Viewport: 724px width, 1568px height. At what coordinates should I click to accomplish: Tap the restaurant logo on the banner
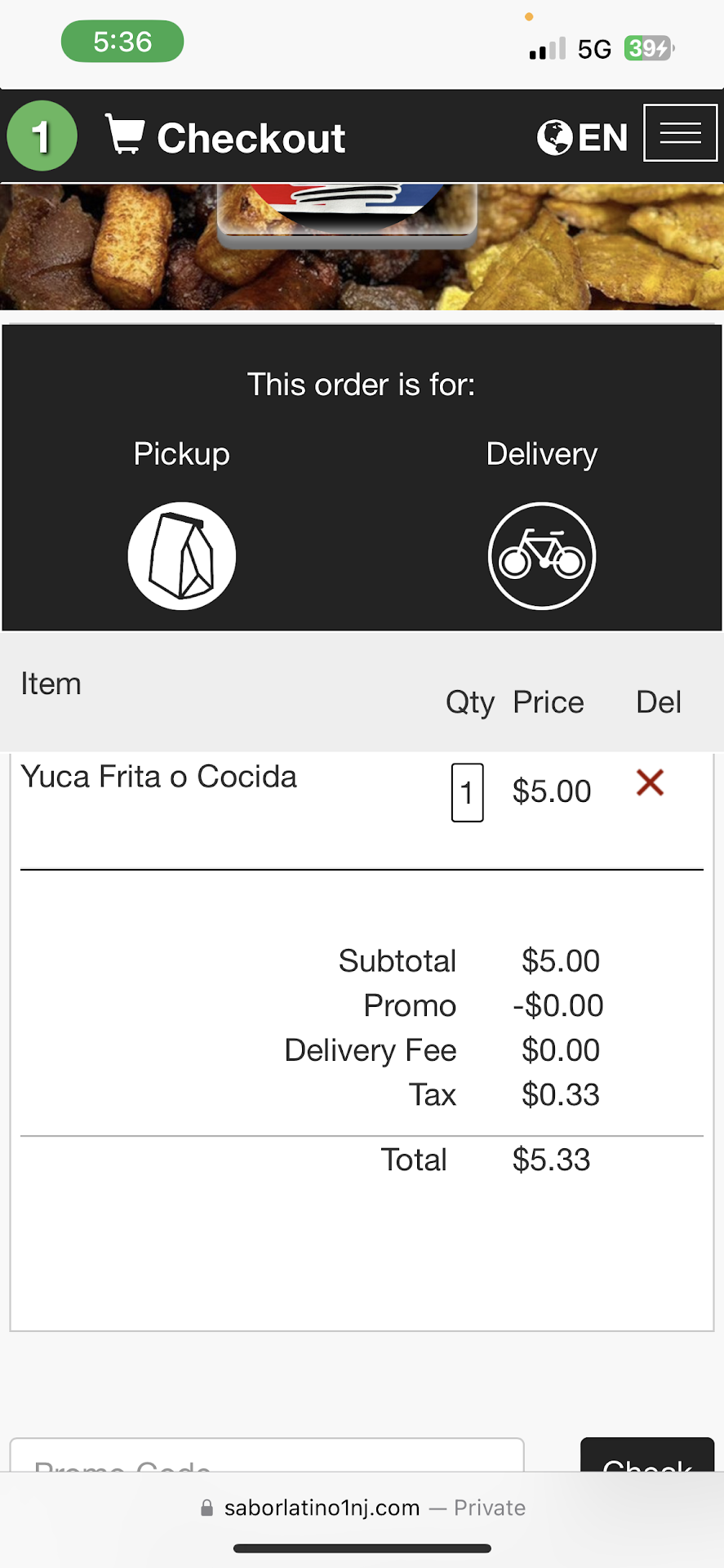point(347,211)
